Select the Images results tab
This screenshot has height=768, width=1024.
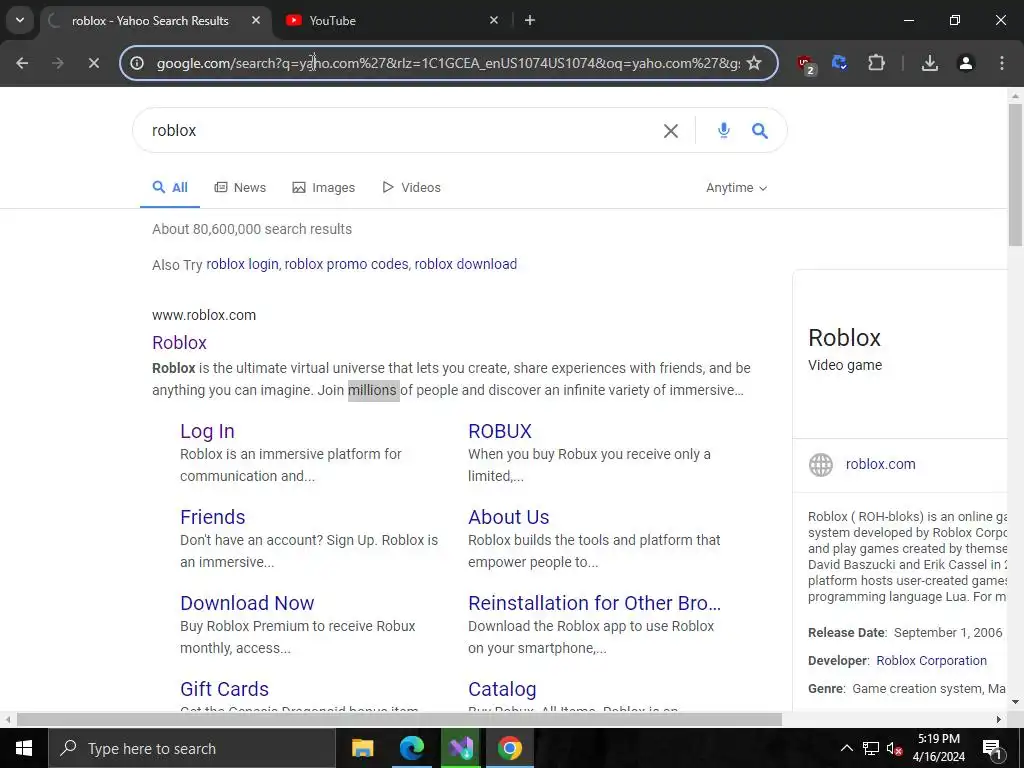324,188
